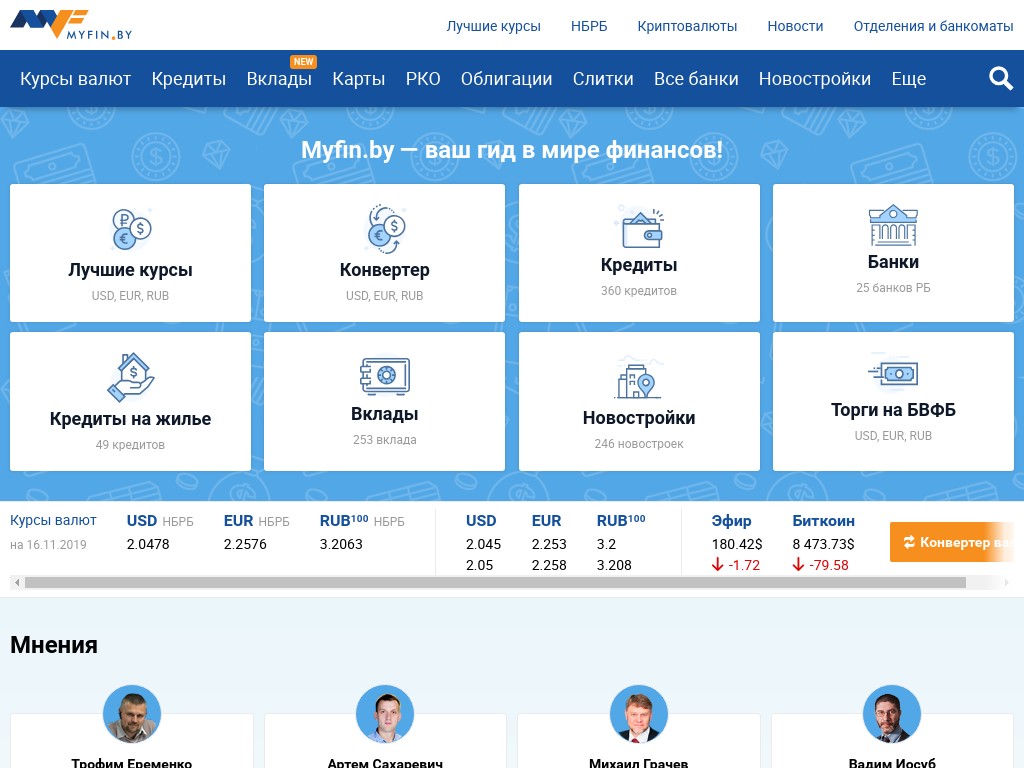
Task: Open the Криптовалюты link in the top bar
Action: pos(687,26)
